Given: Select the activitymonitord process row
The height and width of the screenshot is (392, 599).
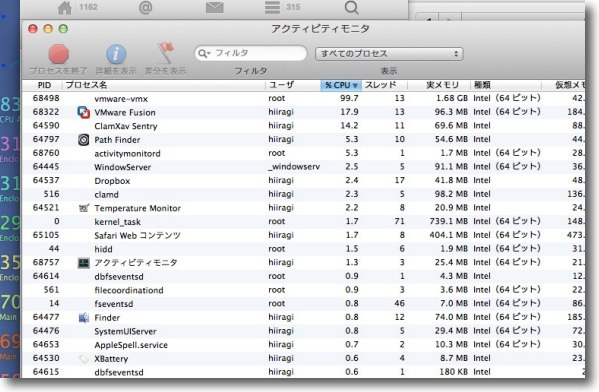Looking at the screenshot, I should (303, 153).
